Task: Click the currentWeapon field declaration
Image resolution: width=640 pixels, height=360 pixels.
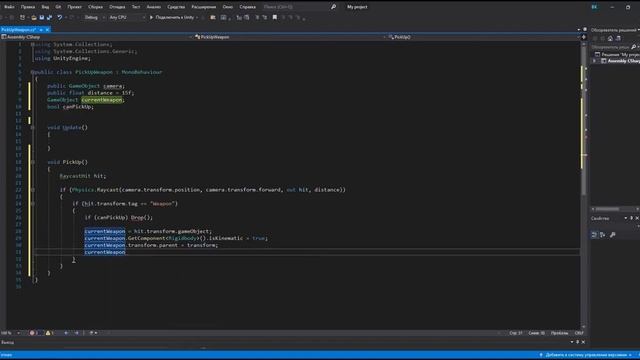Action: coord(102,100)
